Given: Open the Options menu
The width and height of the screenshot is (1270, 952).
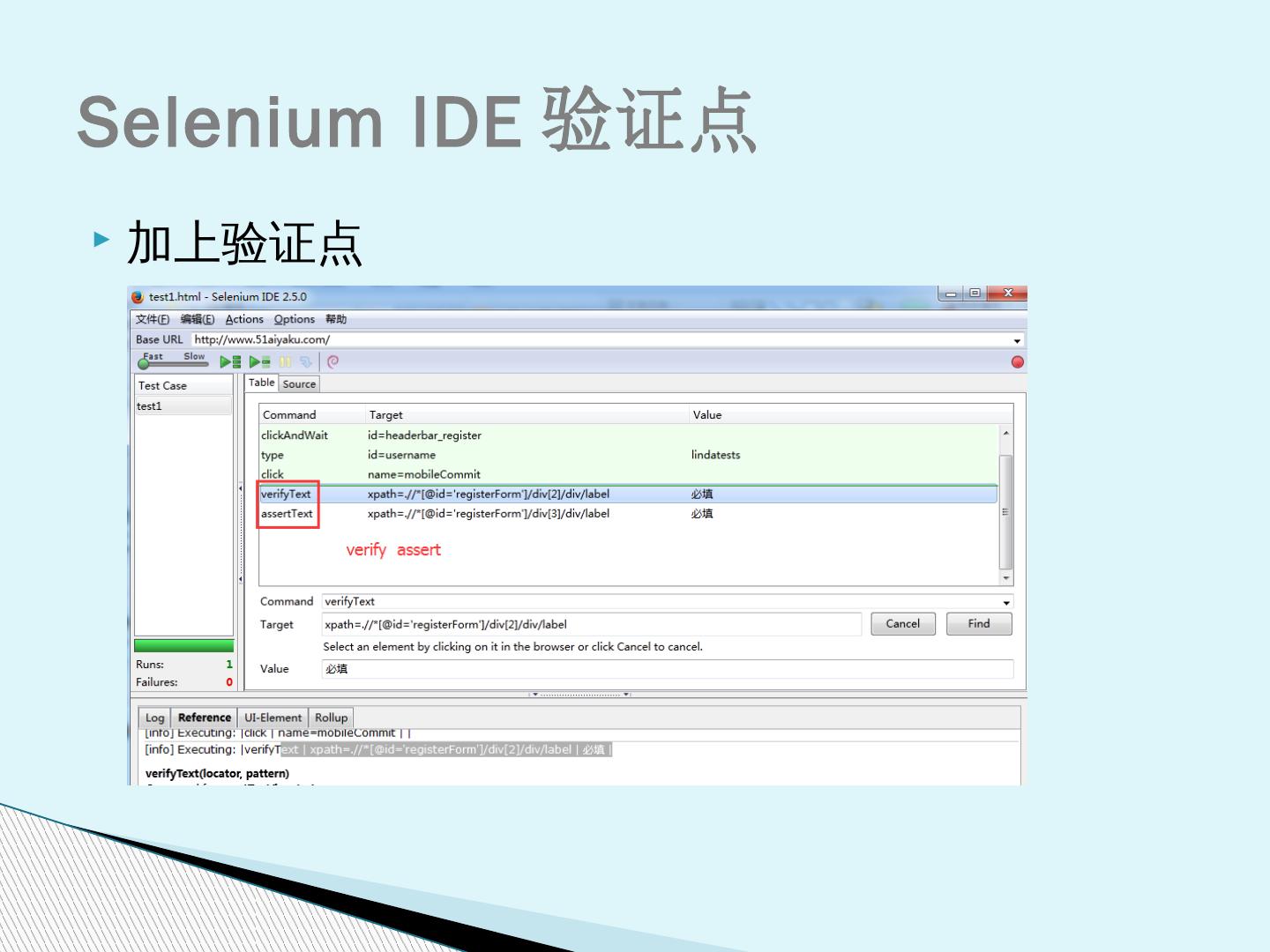Looking at the screenshot, I should point(294,319).
